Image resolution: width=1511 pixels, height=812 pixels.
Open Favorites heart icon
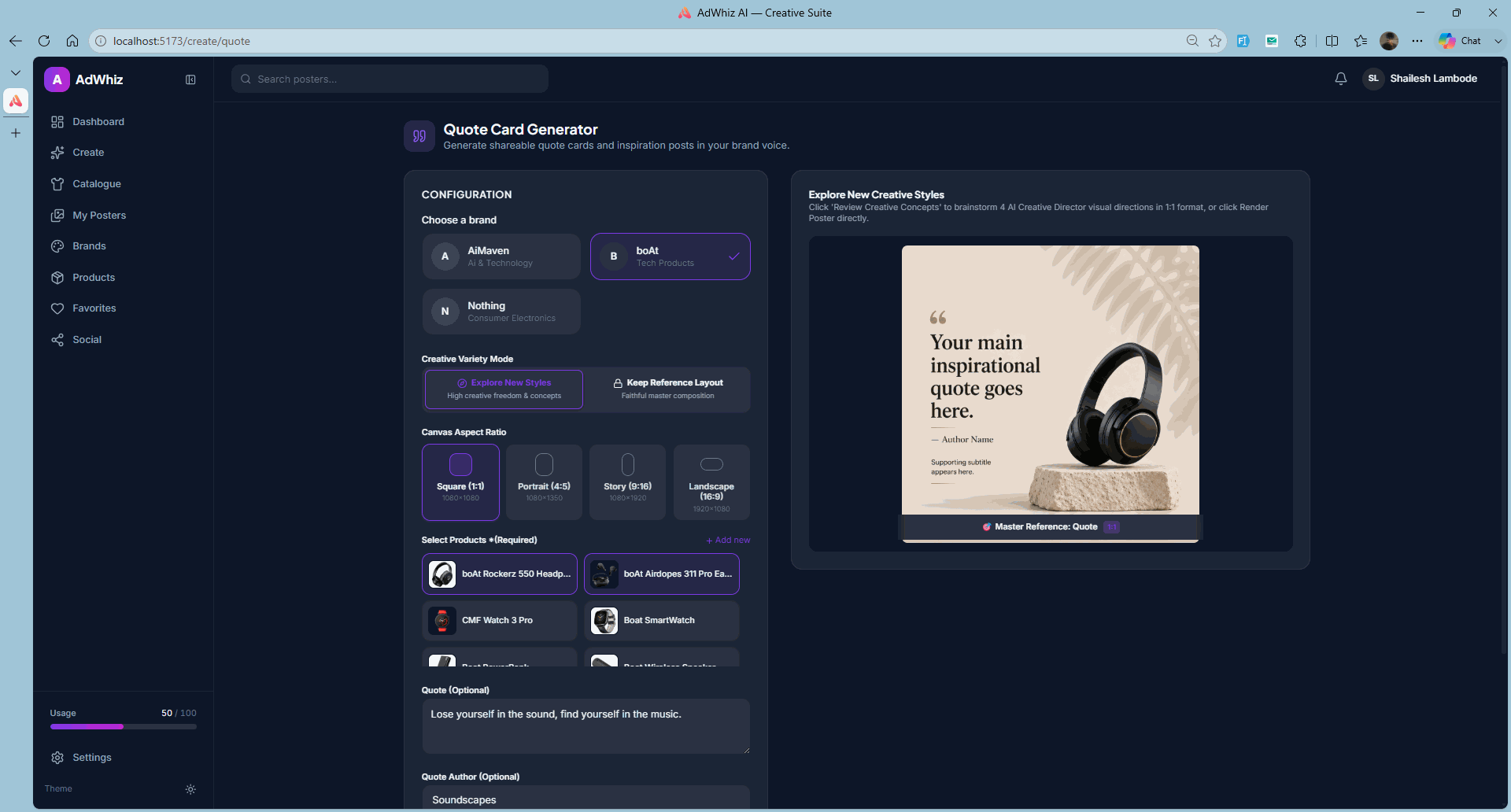tap(57, 308)
